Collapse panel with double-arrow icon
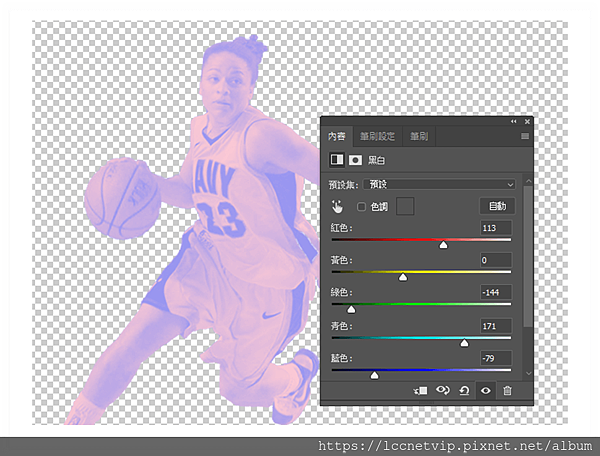The height and width of the screenshot is (456, 600). click(514, 122)
